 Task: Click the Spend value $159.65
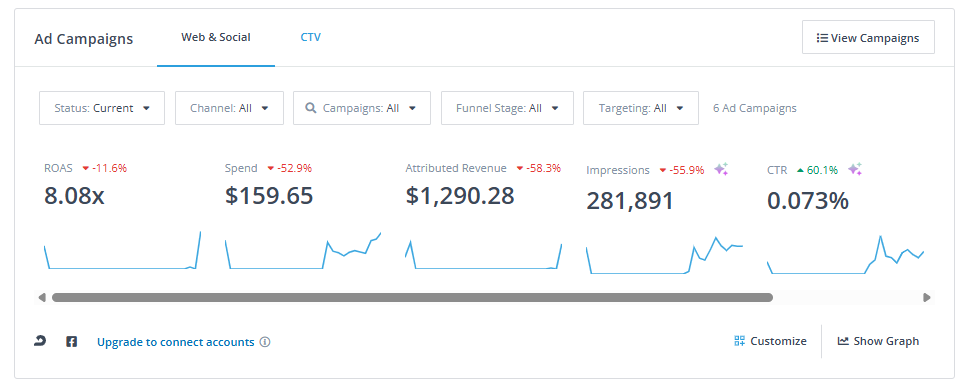click(269, 195)
